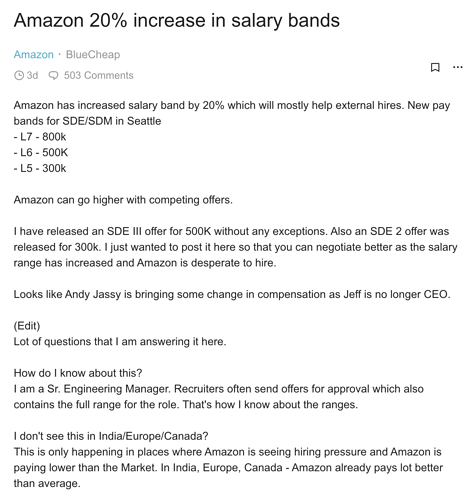Click the India/Europe/Canada question line
The height and width of the screenshot is (500, 474).
[x=111, y=436]
